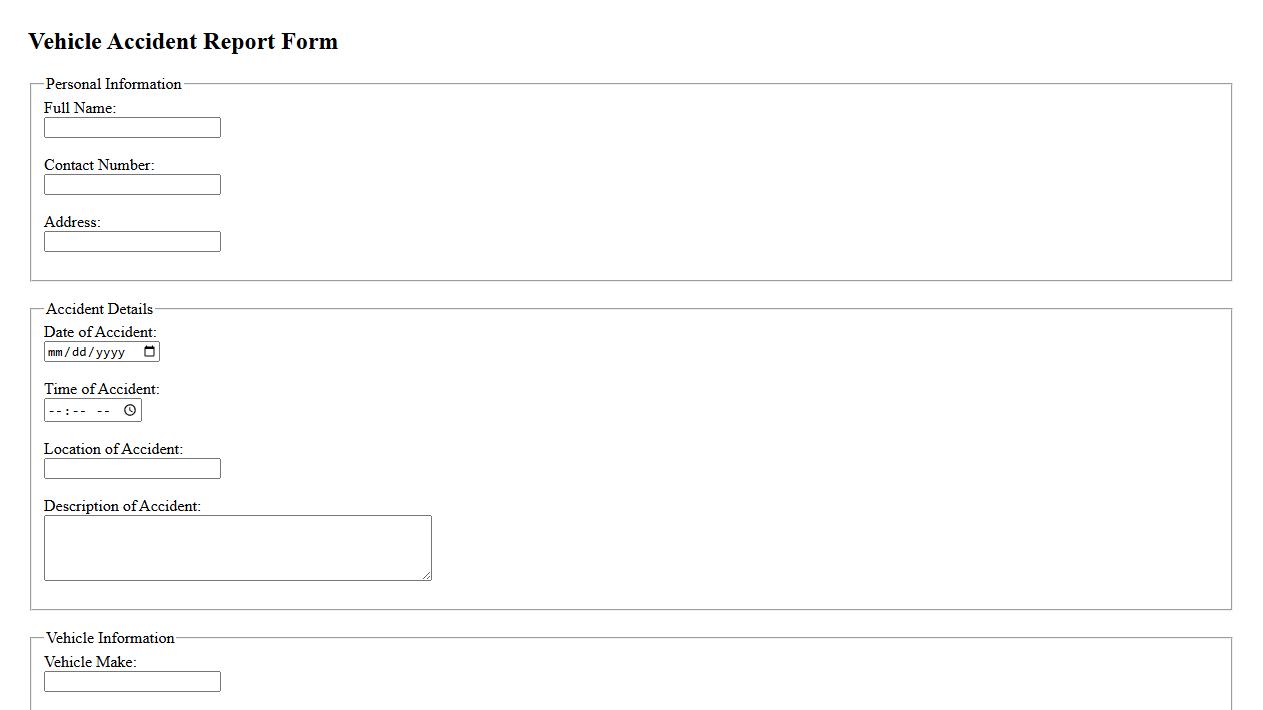Open the calendar picker for accident date
The image size is (1263, 710).
click(x=150, y=351)
